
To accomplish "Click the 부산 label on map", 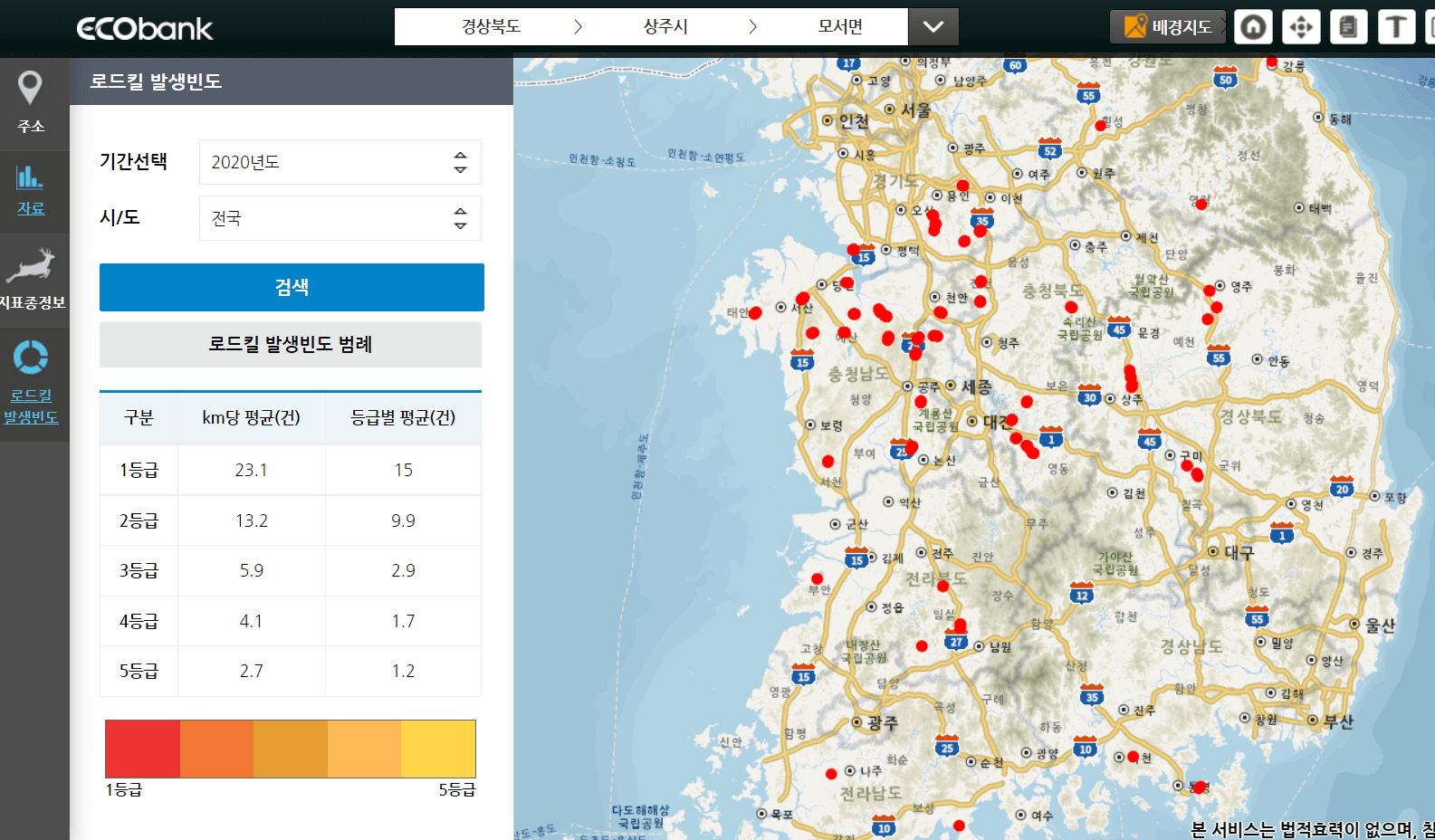I will [x=1338, y=721].
